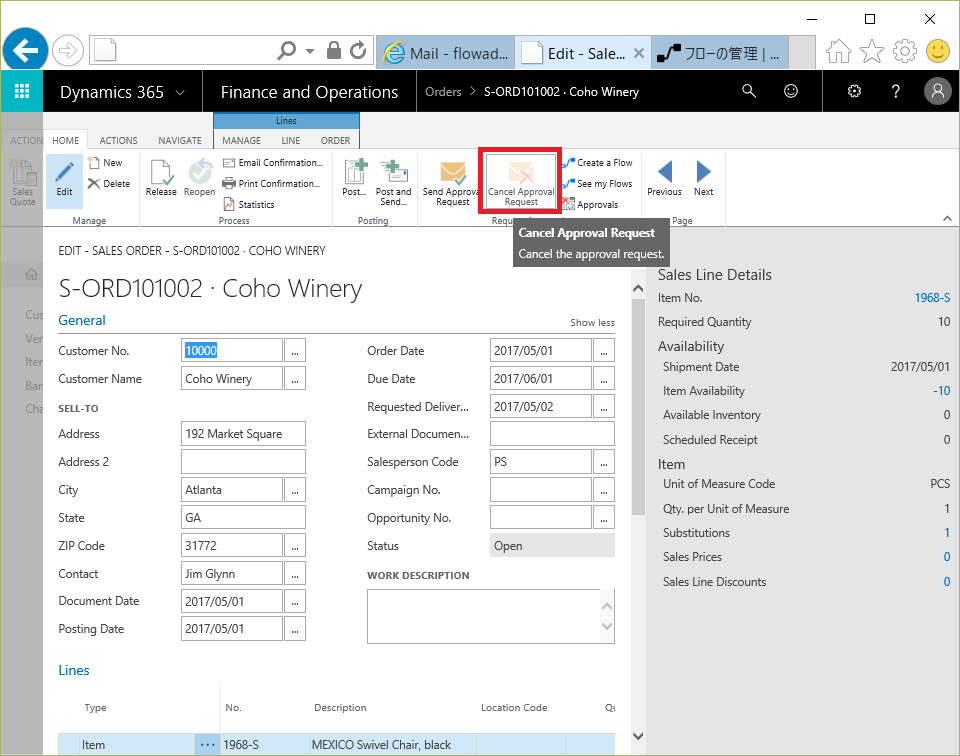
Task: Click the Customer No. input field
Action: coord(231,351)
